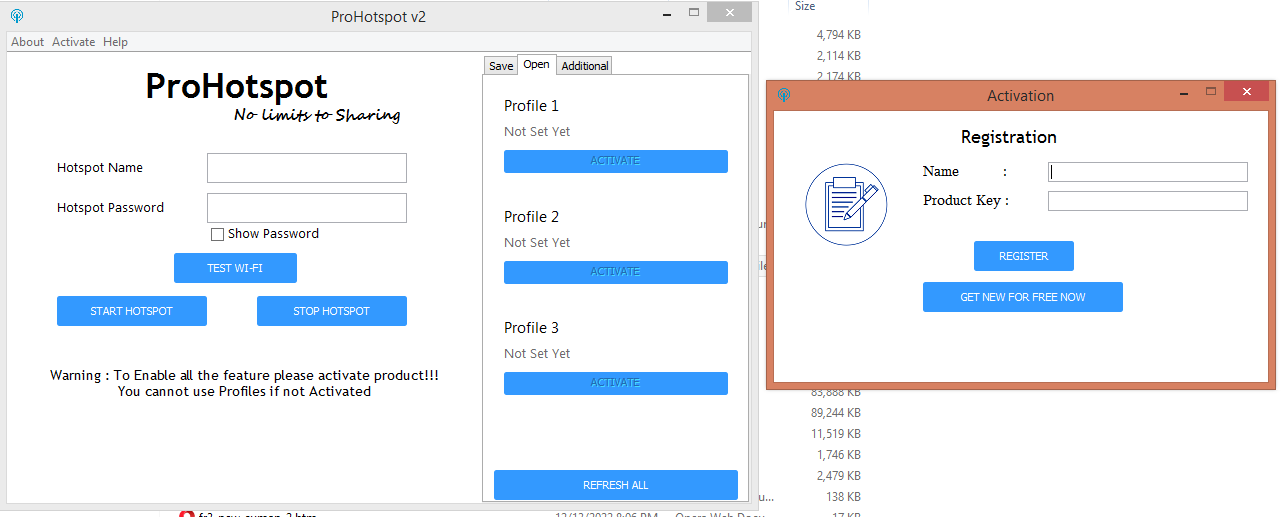Click the TEST WI-FI button
Viewport: 1281px width, 517px height.
pyautogui.click(x=235, y=268)
